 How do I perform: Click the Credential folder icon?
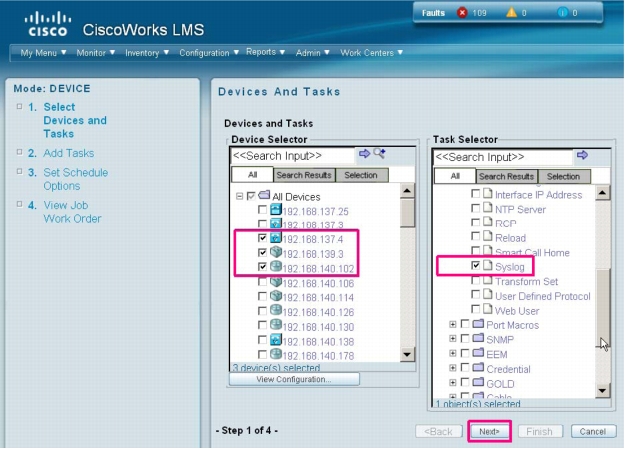478,367
